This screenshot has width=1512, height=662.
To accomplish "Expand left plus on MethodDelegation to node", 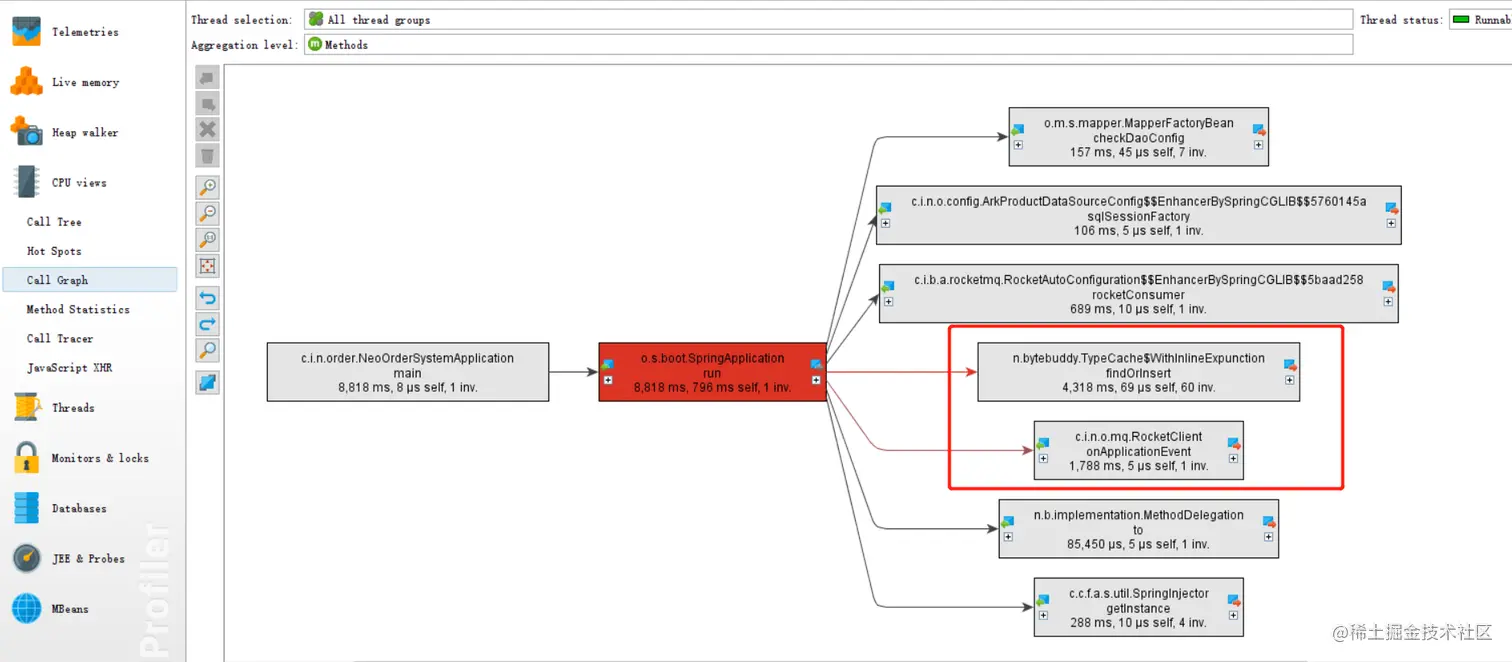I will 1007,537.
